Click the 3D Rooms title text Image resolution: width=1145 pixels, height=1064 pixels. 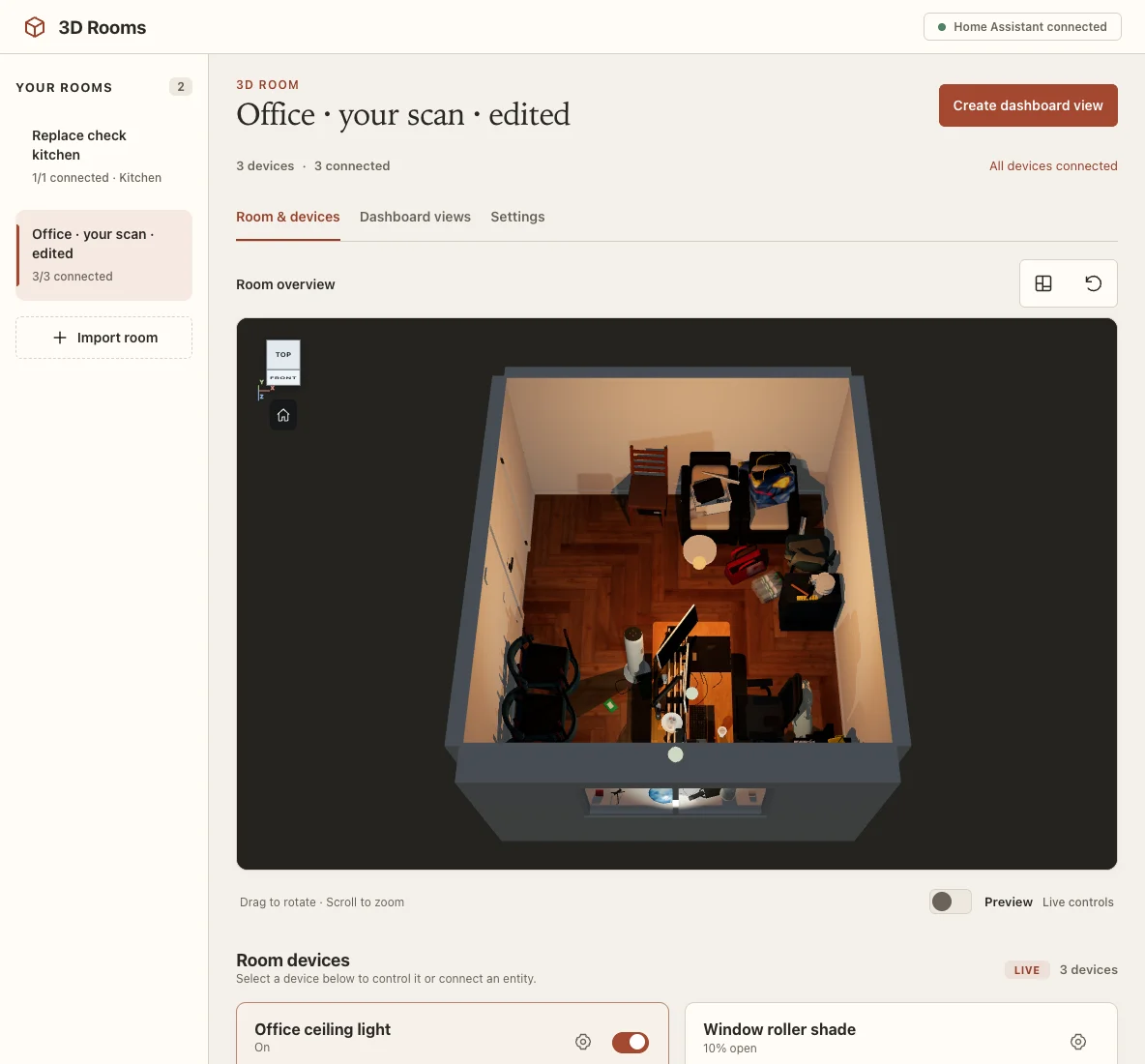(x=103, y=27)
